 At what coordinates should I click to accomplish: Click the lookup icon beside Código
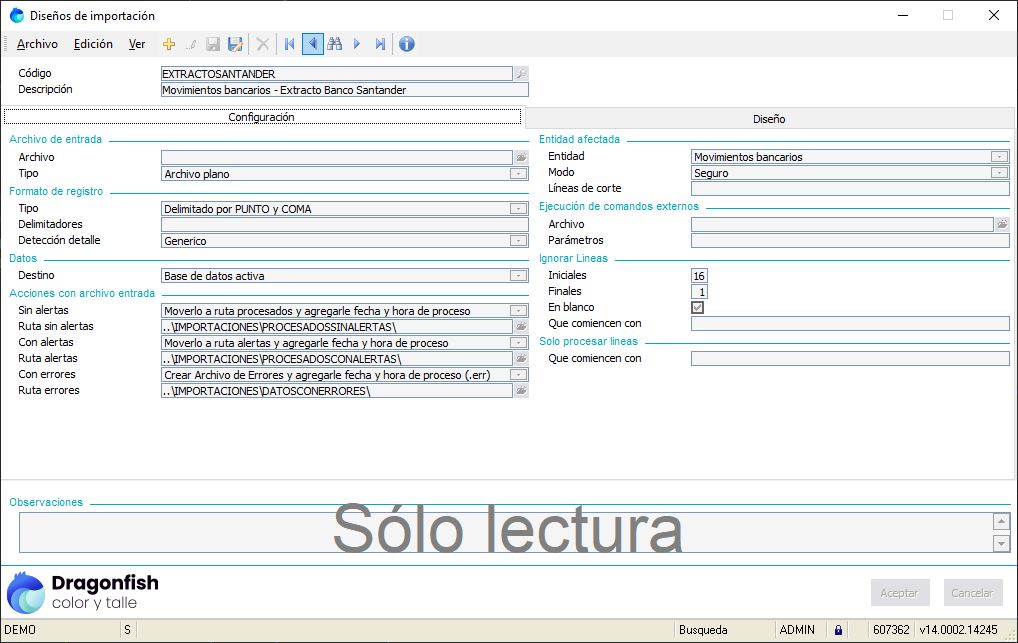(521, 73)
